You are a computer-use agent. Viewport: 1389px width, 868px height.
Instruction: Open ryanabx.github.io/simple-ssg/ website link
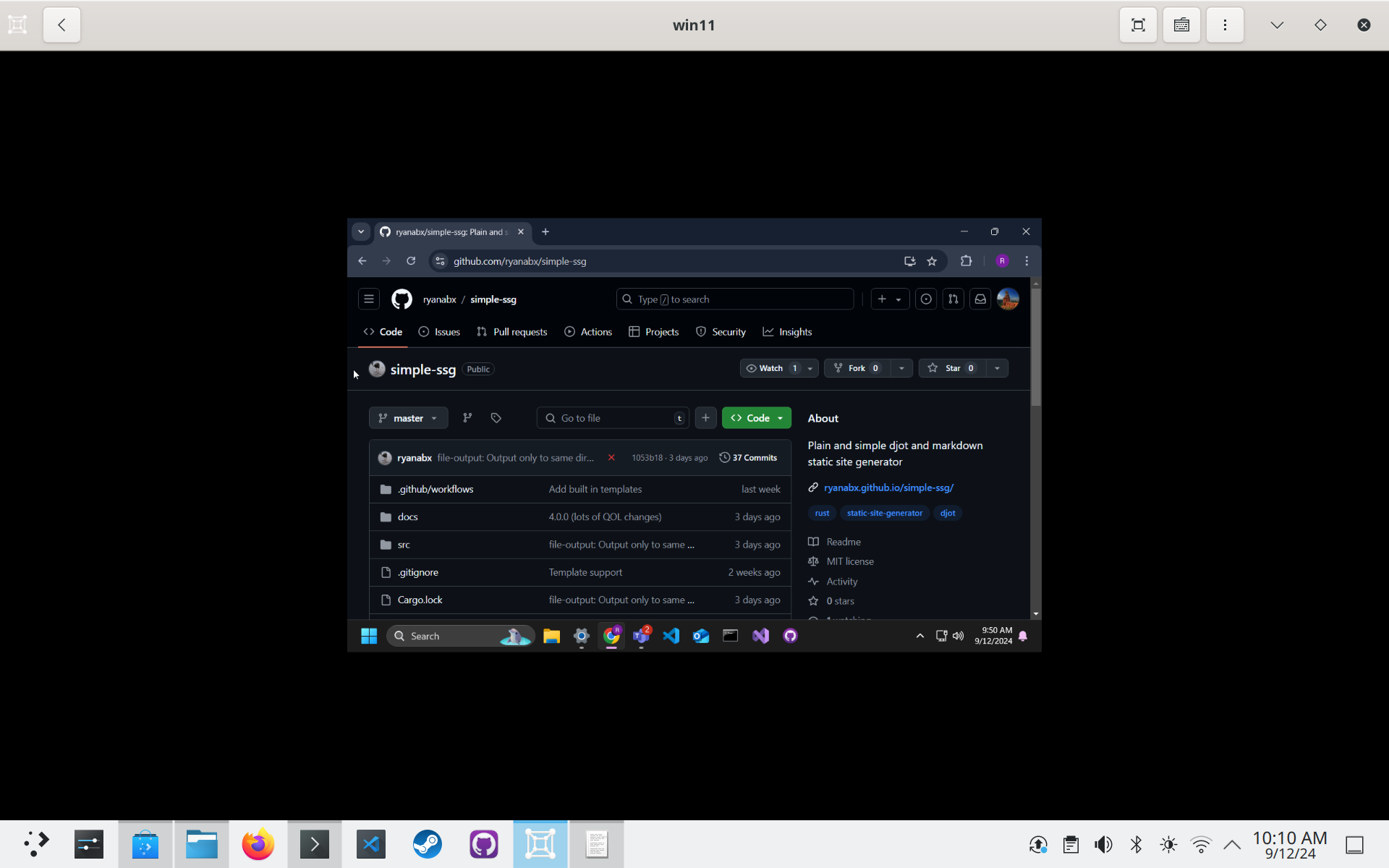tap(888, 488)
